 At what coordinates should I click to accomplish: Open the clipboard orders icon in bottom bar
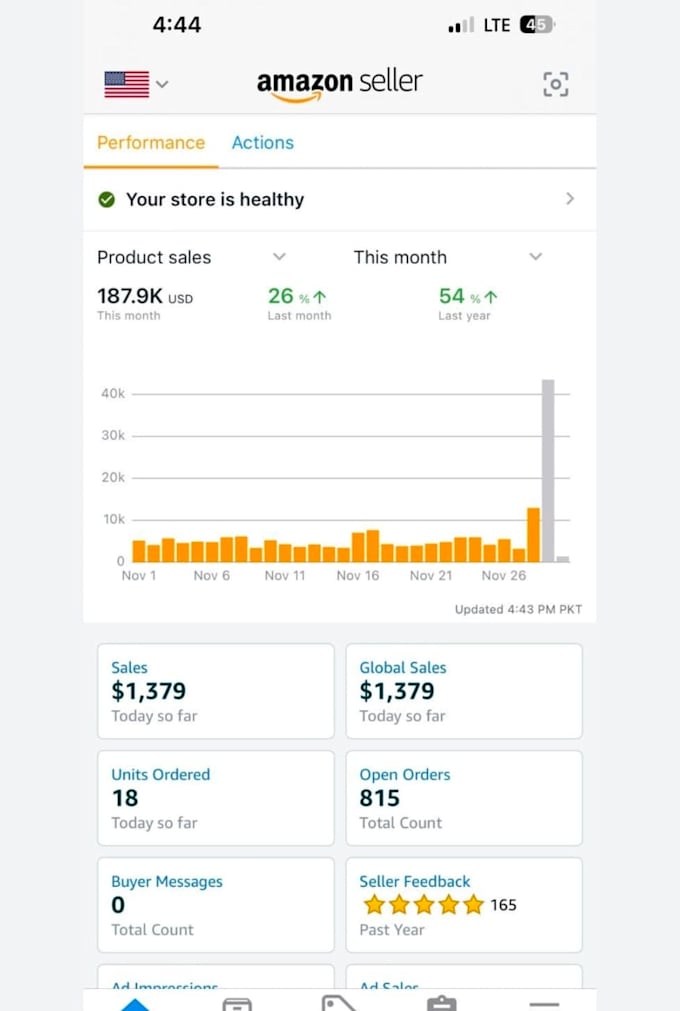[442, 1003]
